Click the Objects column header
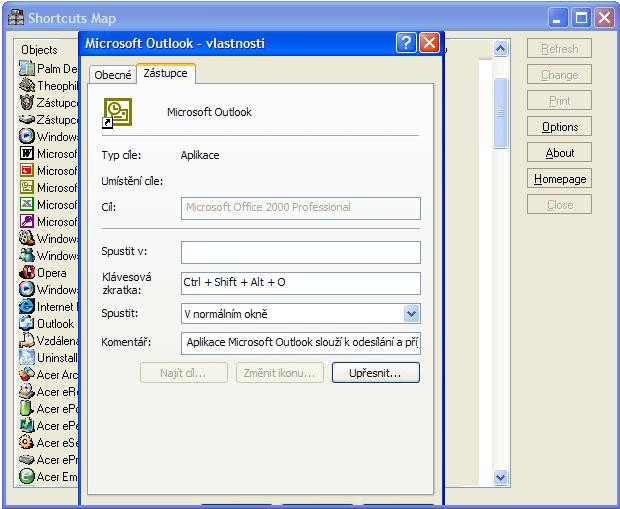The height and width of the screenshot is (509, 620). pyautogui.click(x=40, y=50)
